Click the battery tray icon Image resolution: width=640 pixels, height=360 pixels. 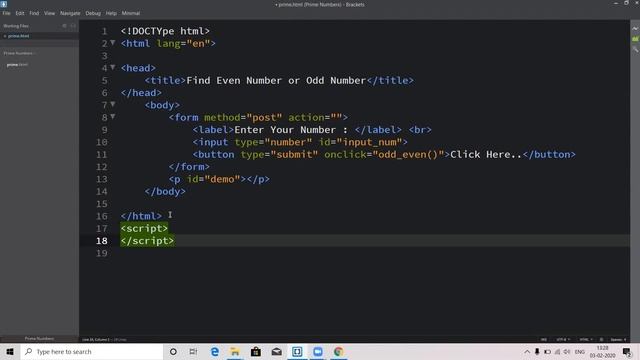[x=547, y=351]
